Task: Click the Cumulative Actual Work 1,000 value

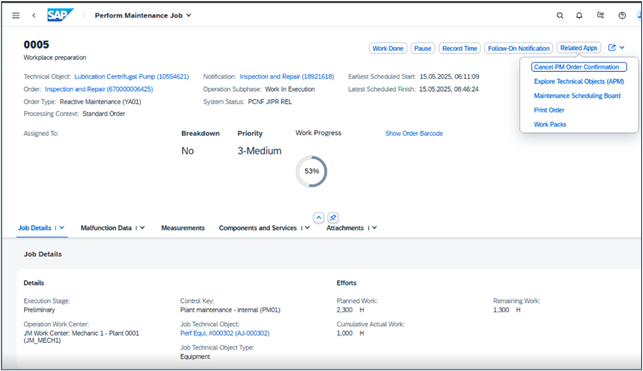Action: point(350,333)
